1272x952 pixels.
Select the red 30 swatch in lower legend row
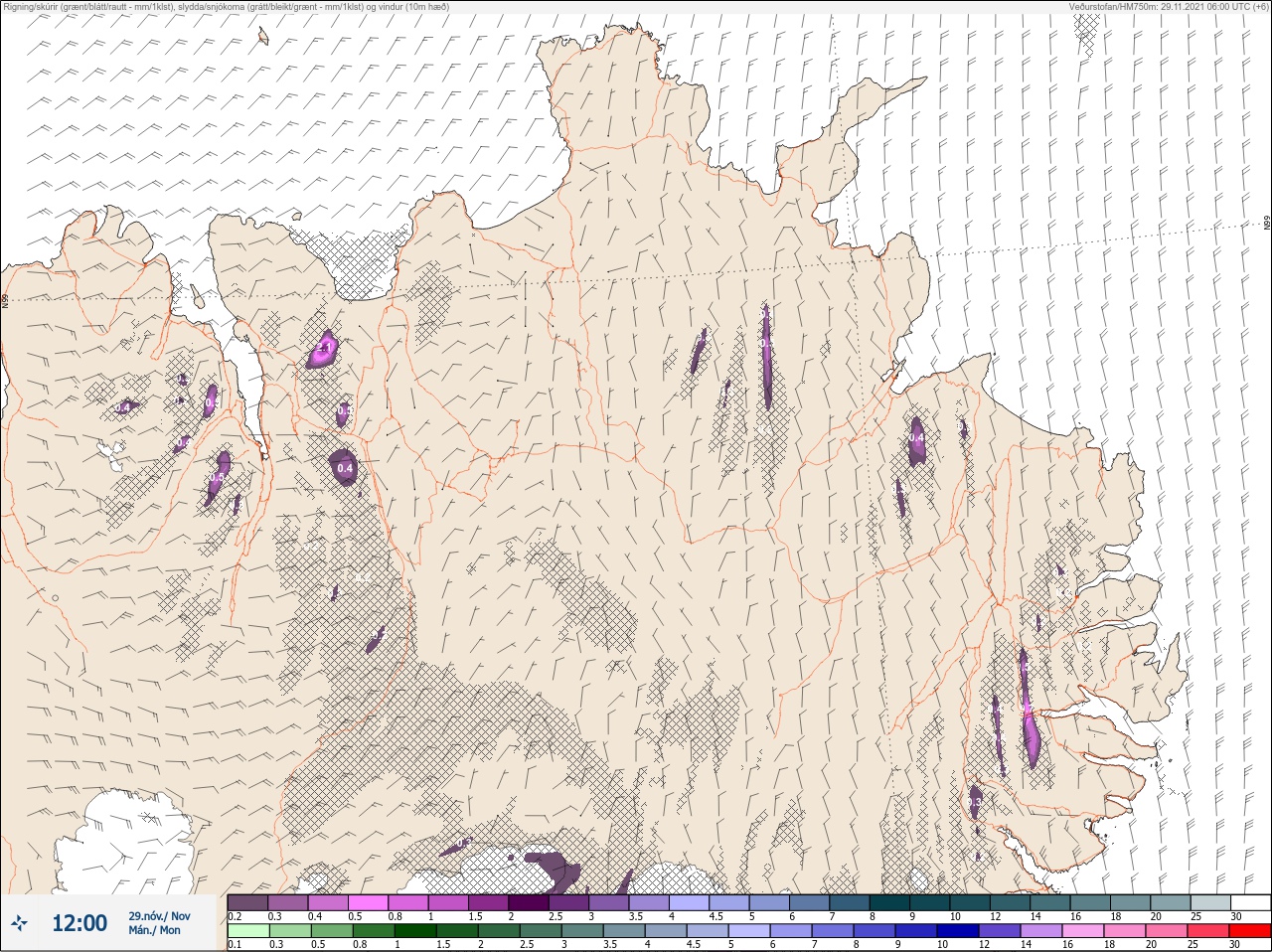(1250, 932)
